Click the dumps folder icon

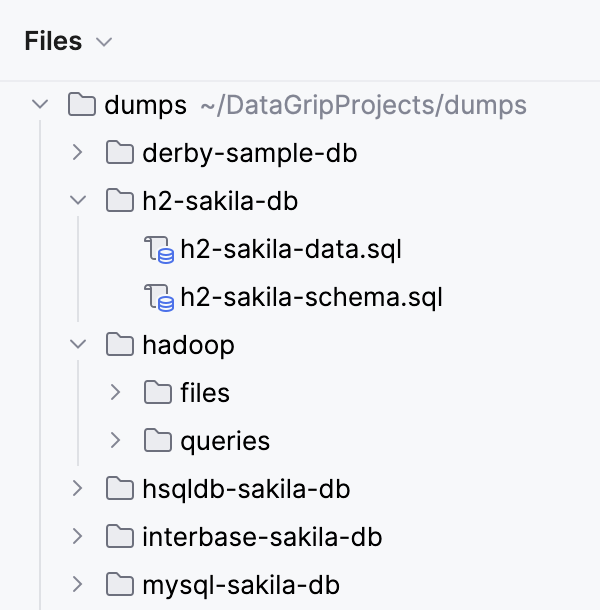tap(82, 104)
